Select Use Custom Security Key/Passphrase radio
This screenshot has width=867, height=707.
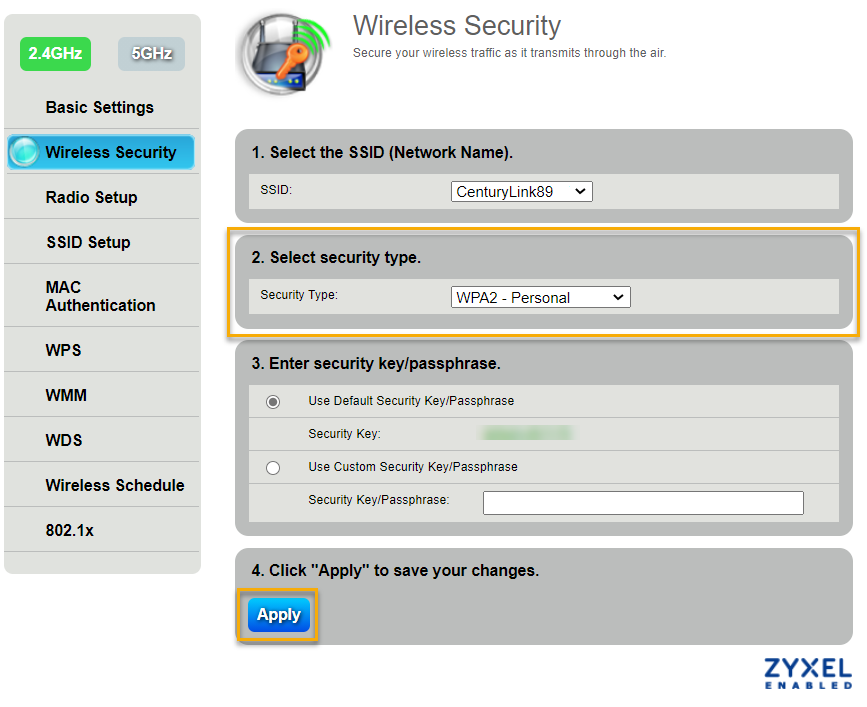273,467
